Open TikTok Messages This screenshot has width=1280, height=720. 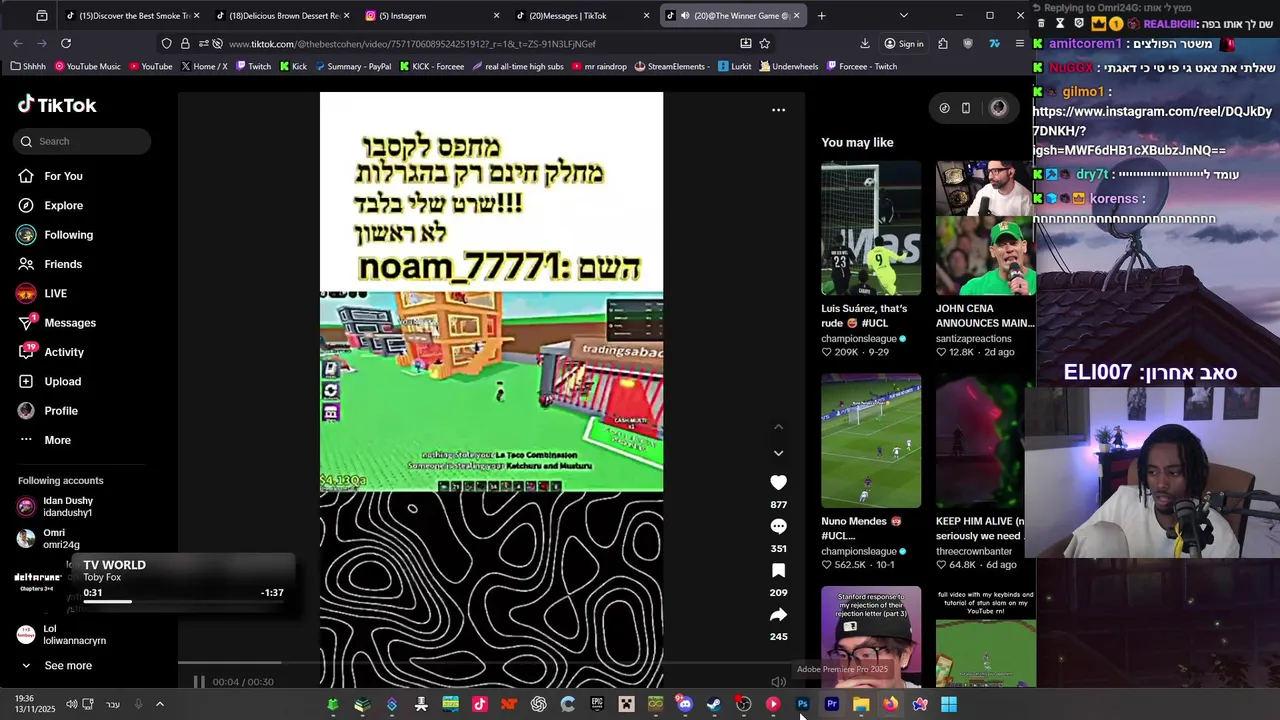pos(70,323)
